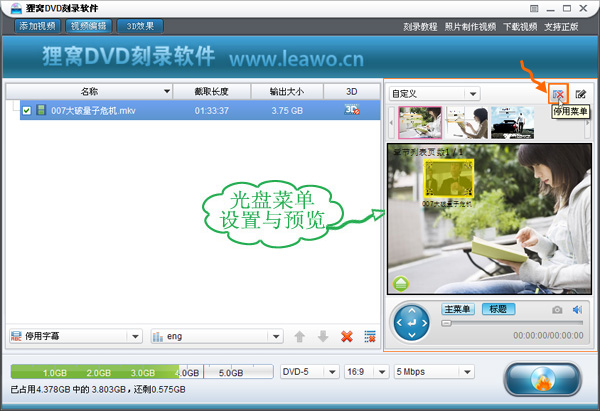Delete the selected video with red X
This screenshot has width=600, height=411.
(x=347, y=336)
